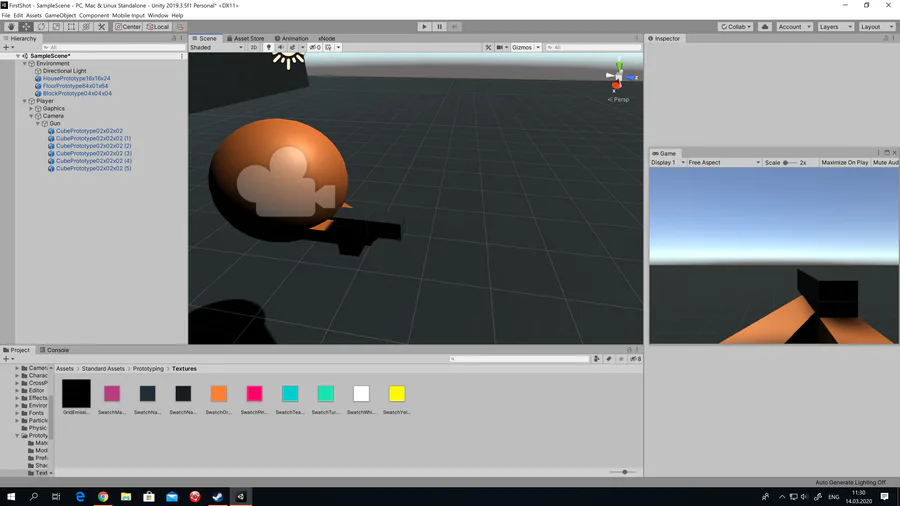Click Prototyping breadcrumb
The height and width of the screenshot is (506, 900).
[x=148, y=369]
